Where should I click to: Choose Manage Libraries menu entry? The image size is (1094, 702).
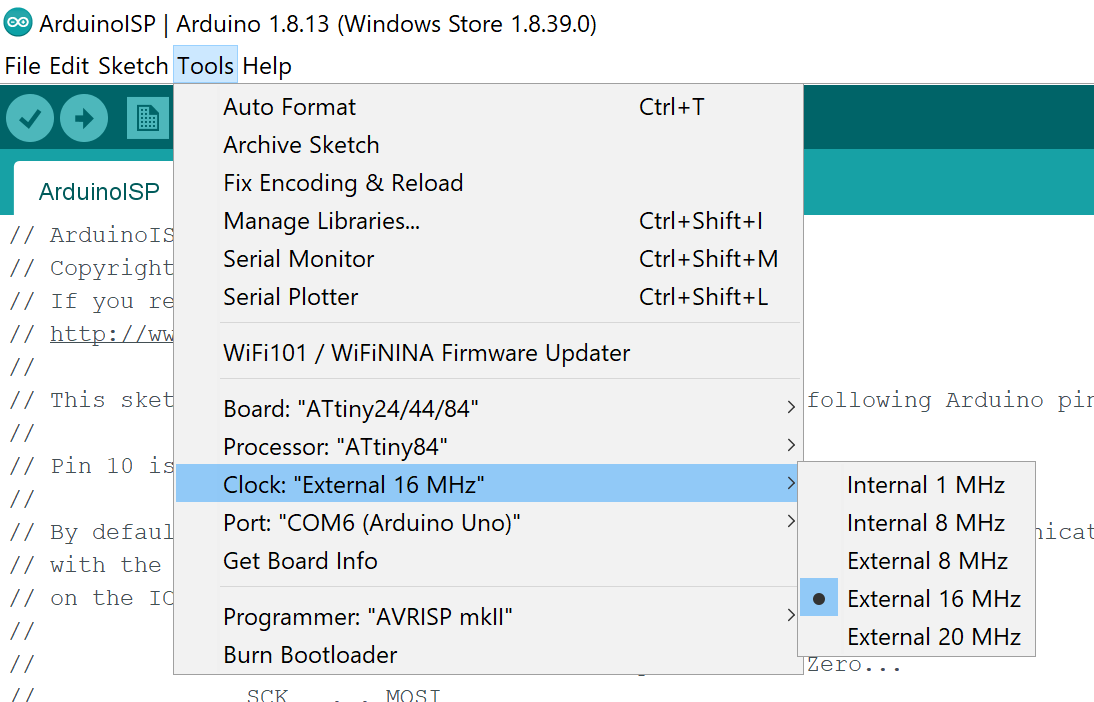(321, 221)
